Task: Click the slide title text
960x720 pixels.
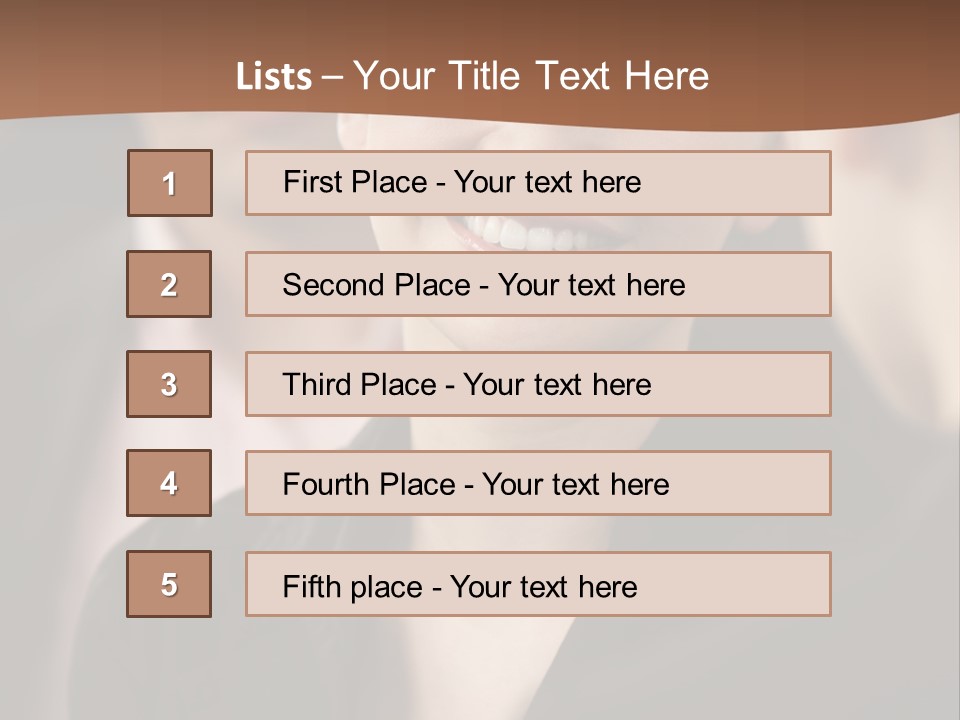Action: (x=472, y=76)
